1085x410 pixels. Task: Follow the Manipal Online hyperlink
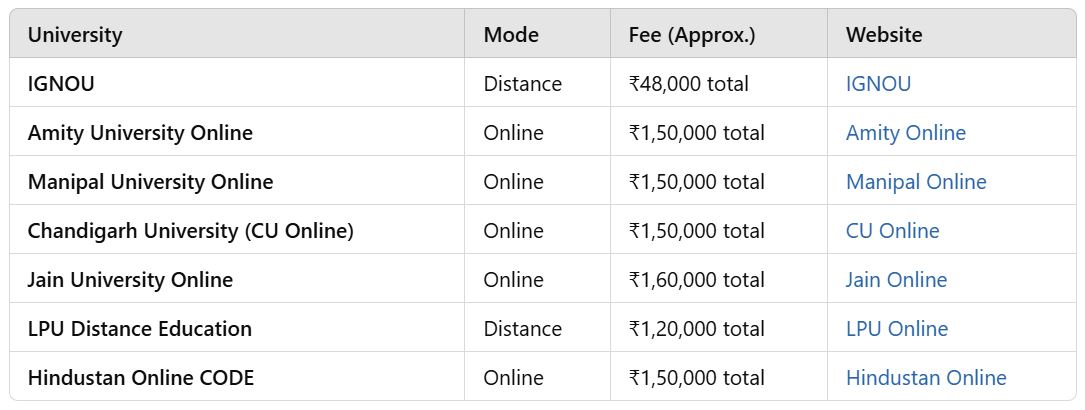[x=915, y=182]
